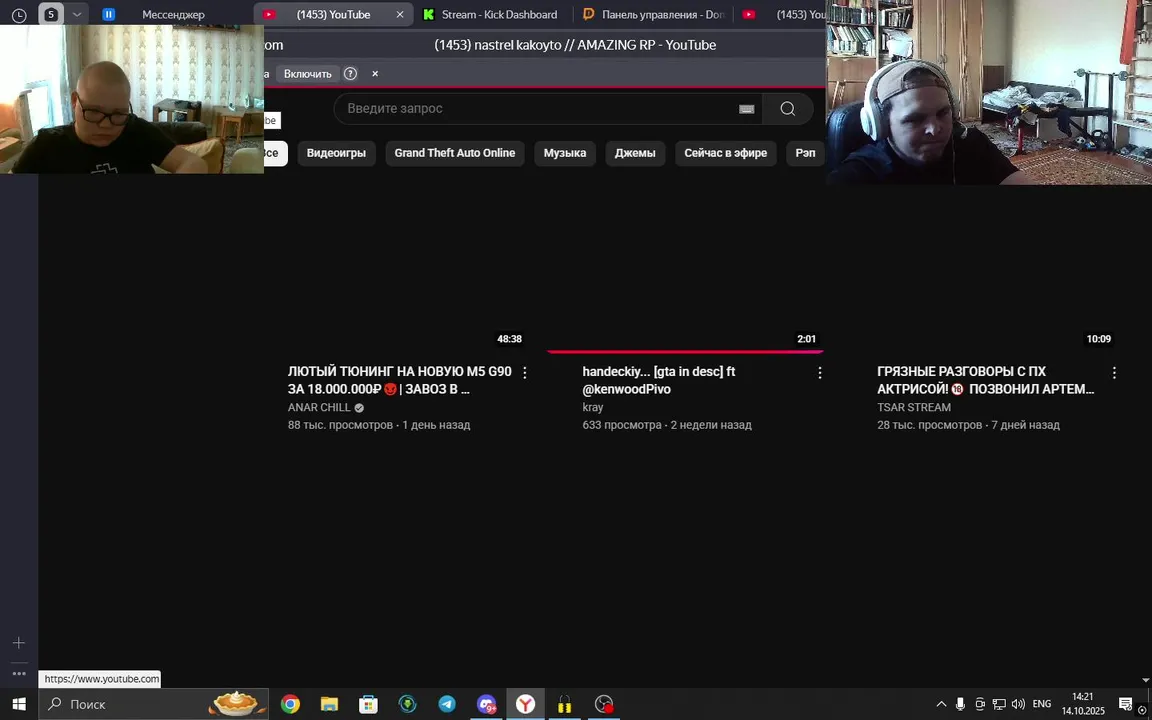The width and height of the screenshot is (1152, 720).
Task: Switch to the rightmost YouTube tab
Action: [x=782, y=14]
